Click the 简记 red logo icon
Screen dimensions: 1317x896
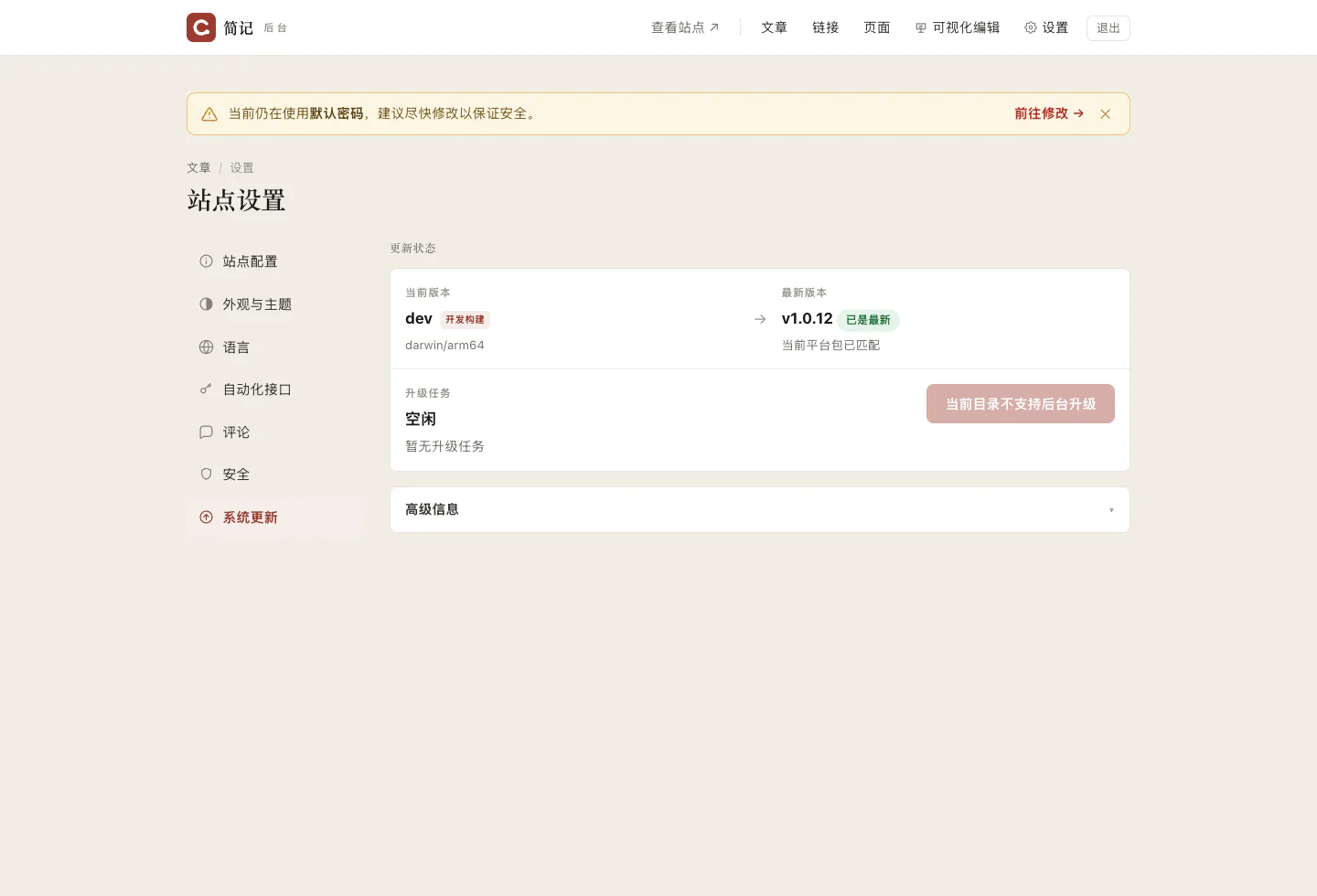coord(201,27)
